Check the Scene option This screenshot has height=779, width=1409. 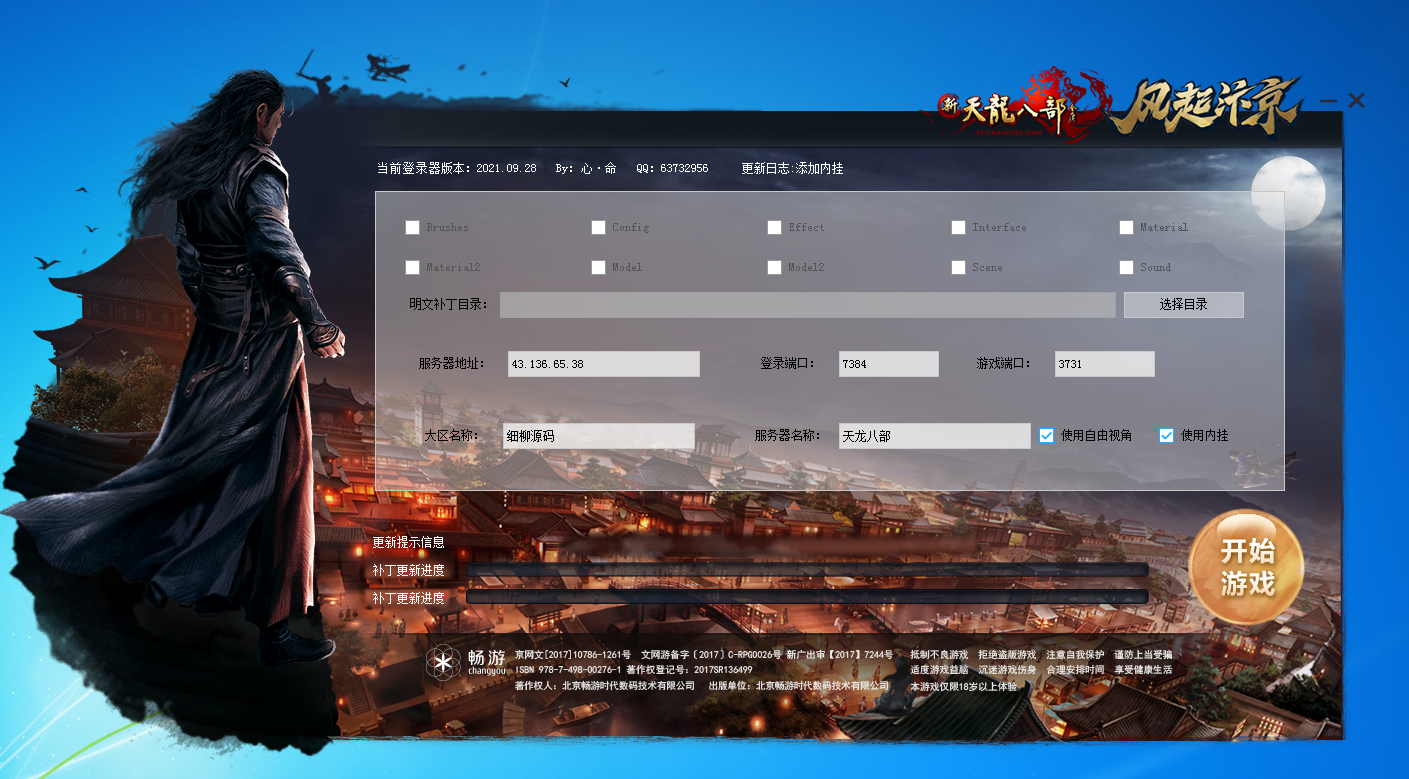(958, 267)
